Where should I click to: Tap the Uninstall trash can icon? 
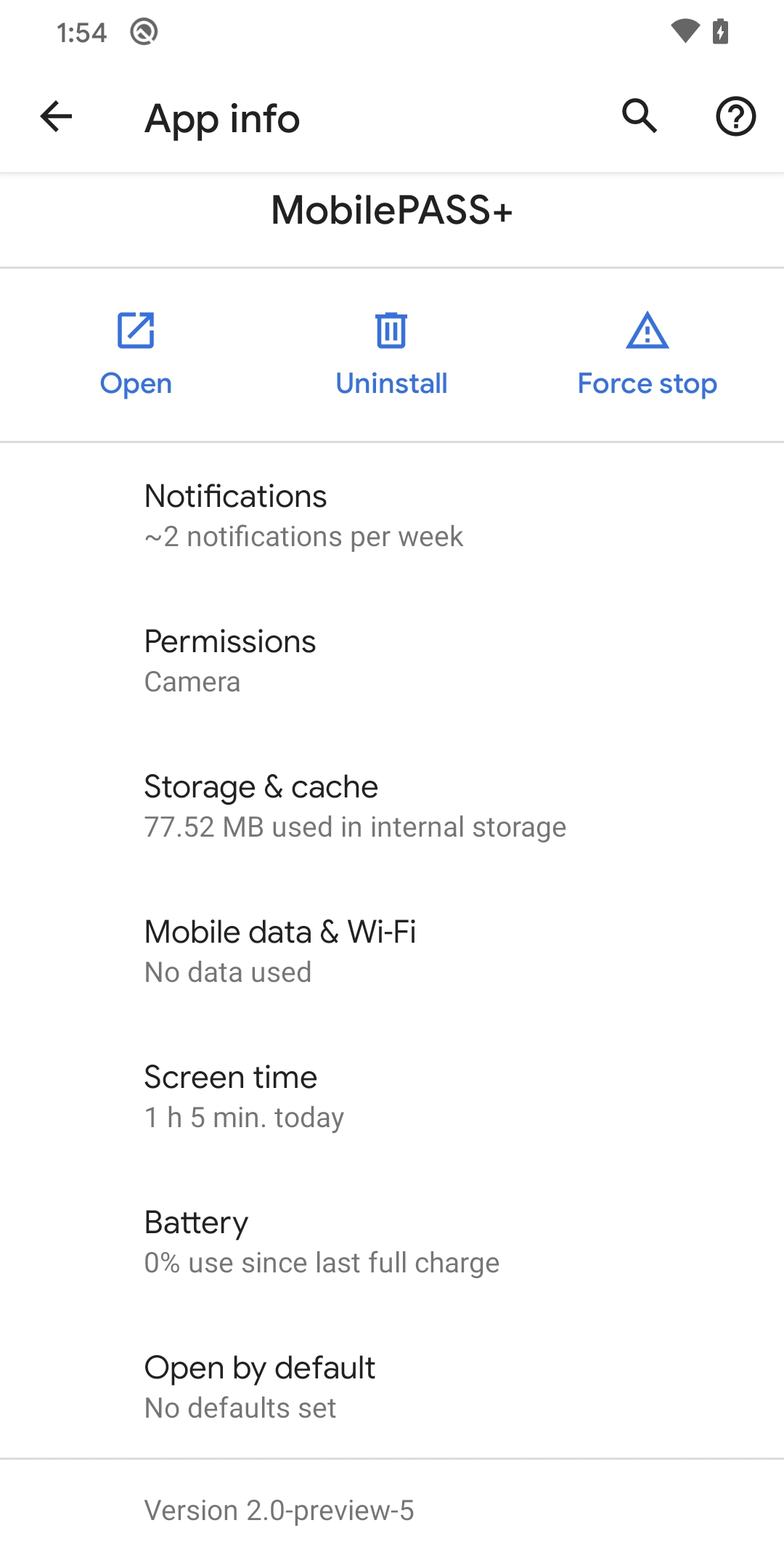[x=391, y=331]
